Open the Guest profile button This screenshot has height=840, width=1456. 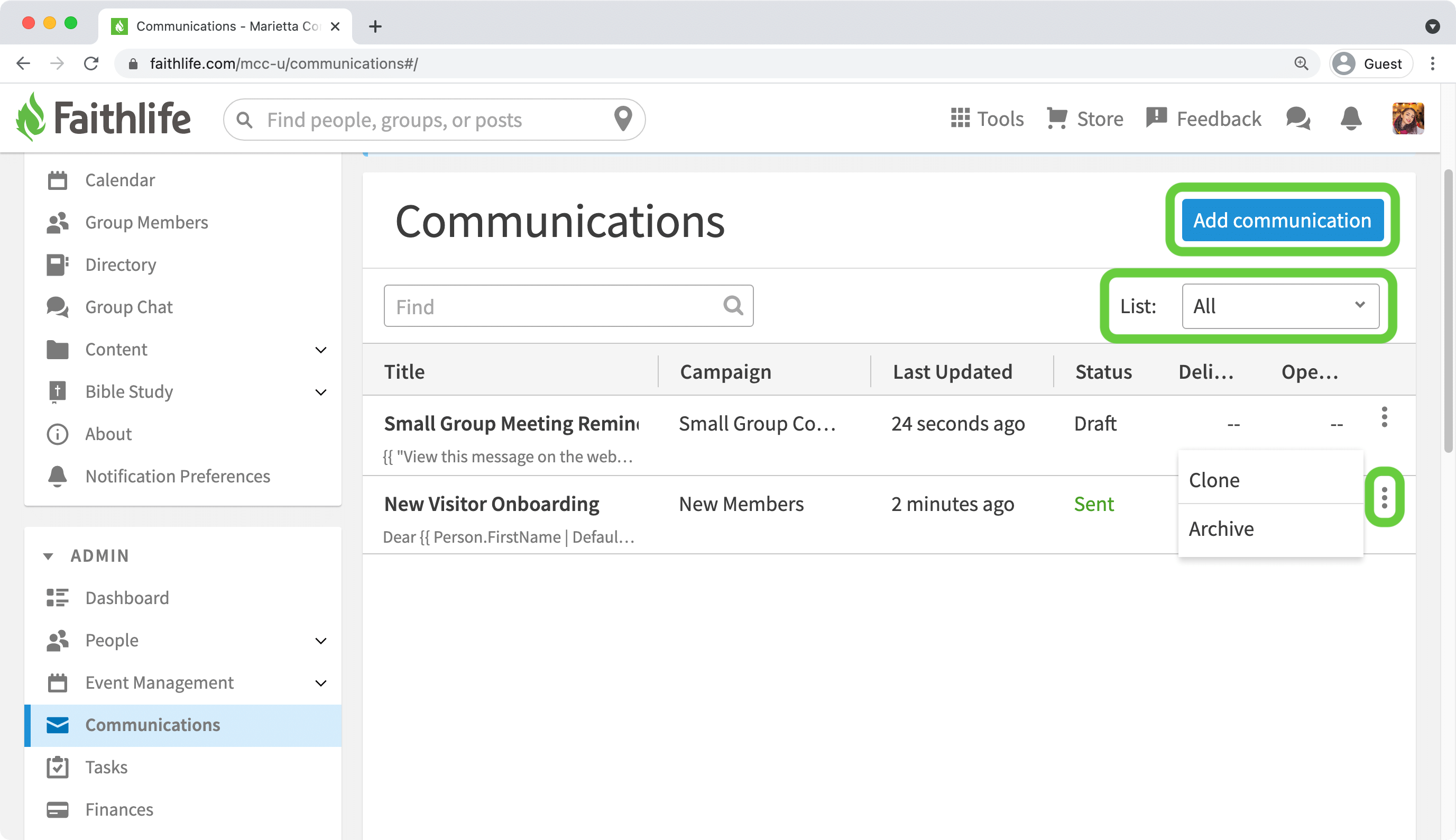1371,63
